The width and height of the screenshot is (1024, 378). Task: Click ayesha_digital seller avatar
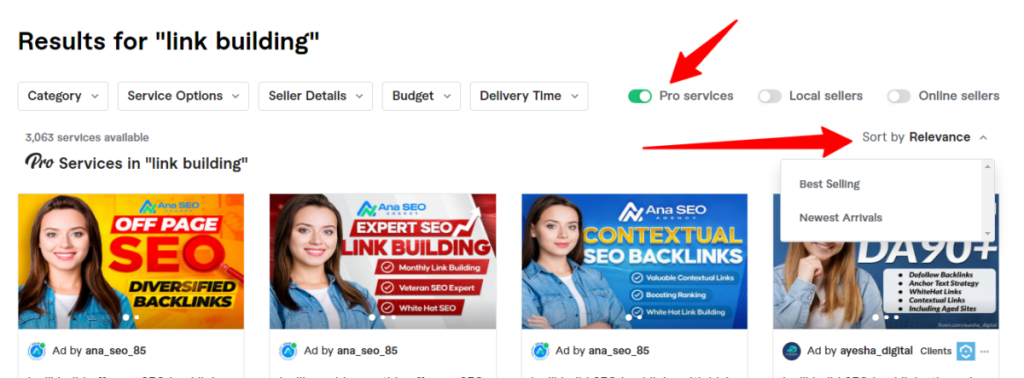click(x=792, y=351)
